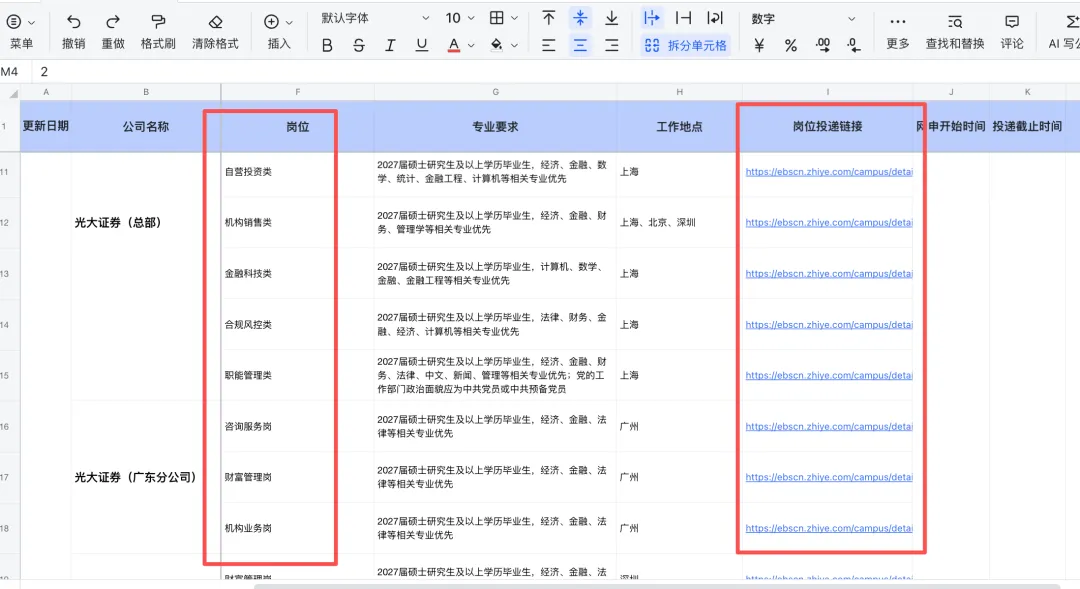Open the 数字 number format dropdown

[x=803, y=19]
